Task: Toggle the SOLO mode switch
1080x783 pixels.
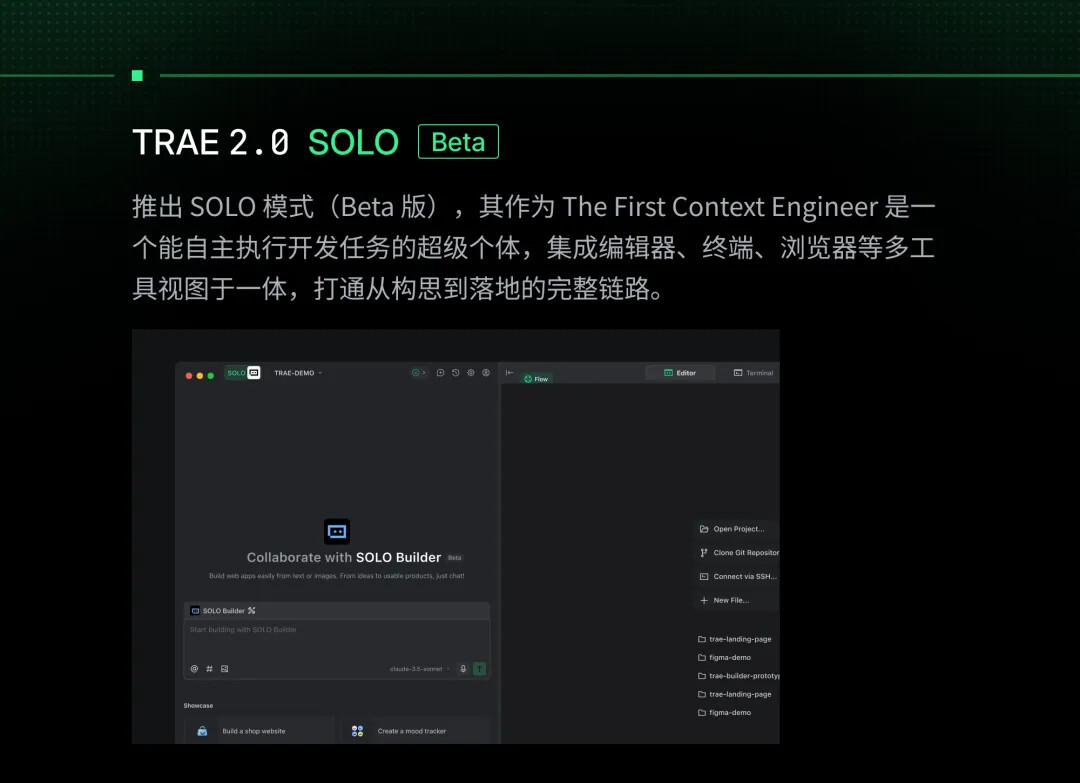Action: pos(243,373)
